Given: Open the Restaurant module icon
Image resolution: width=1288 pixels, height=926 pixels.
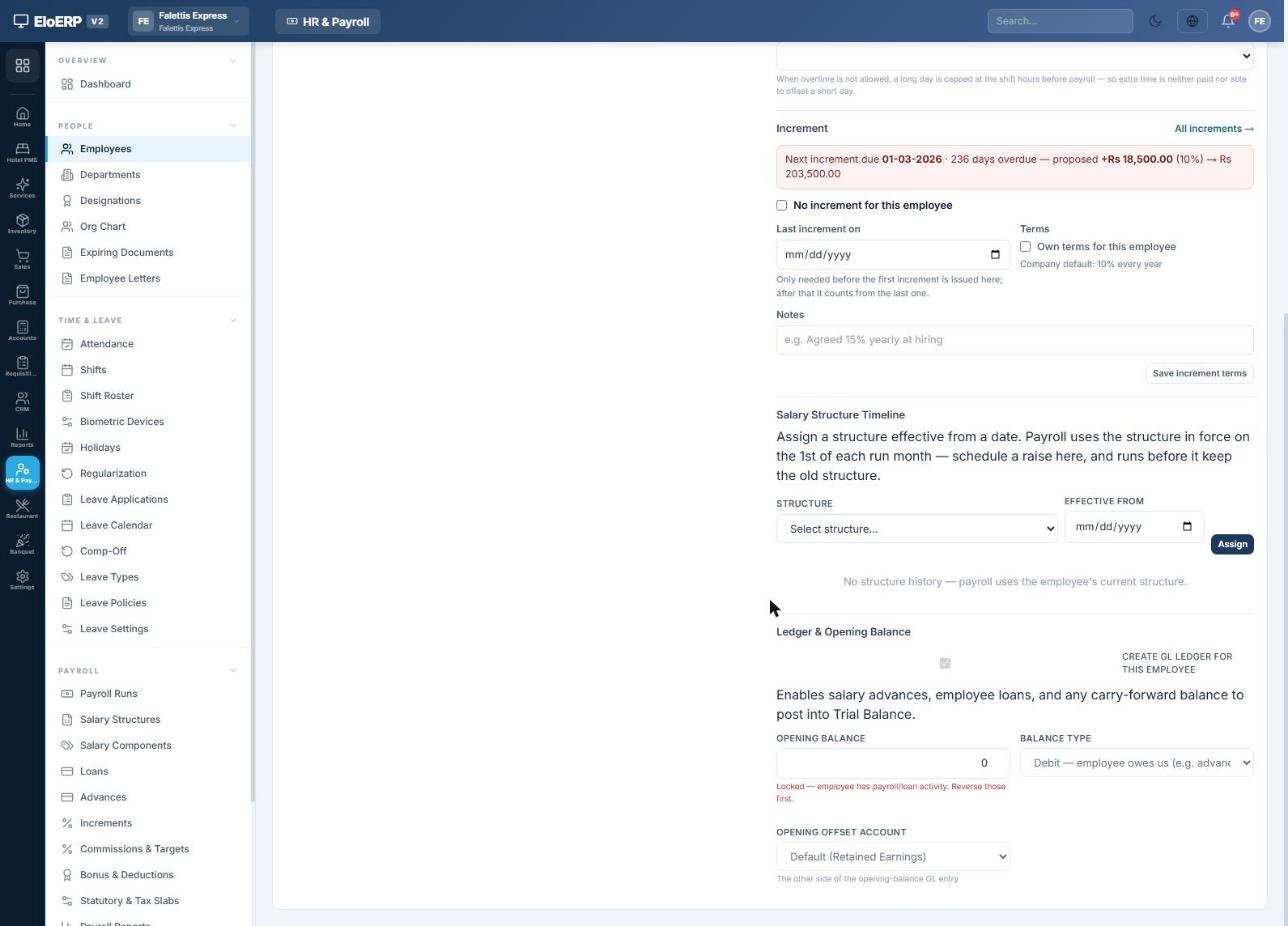Looking at the screenshot, I should pyautogui.click(x=22, y=510).
